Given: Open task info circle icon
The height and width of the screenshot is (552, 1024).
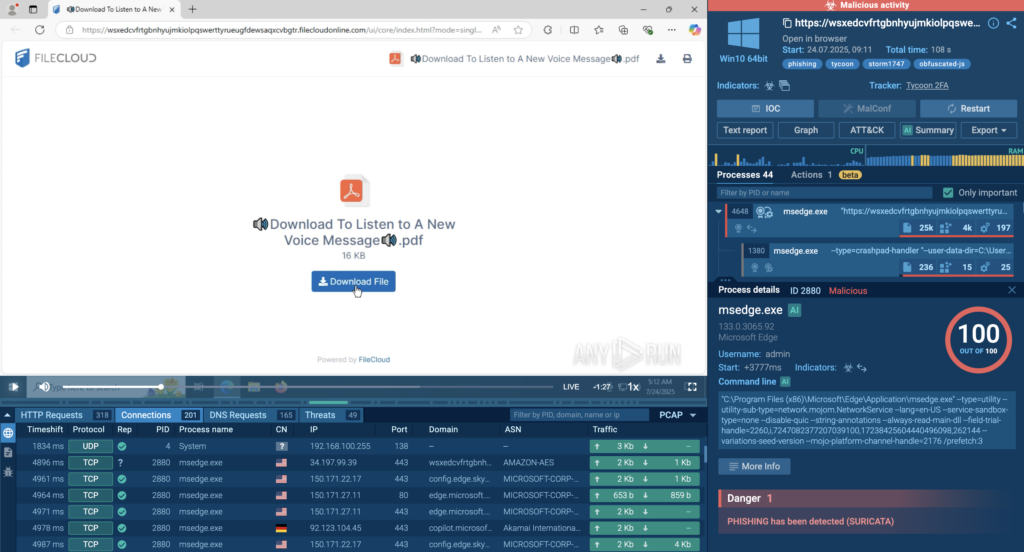Looking at the screenshot, I should (993, 23).
